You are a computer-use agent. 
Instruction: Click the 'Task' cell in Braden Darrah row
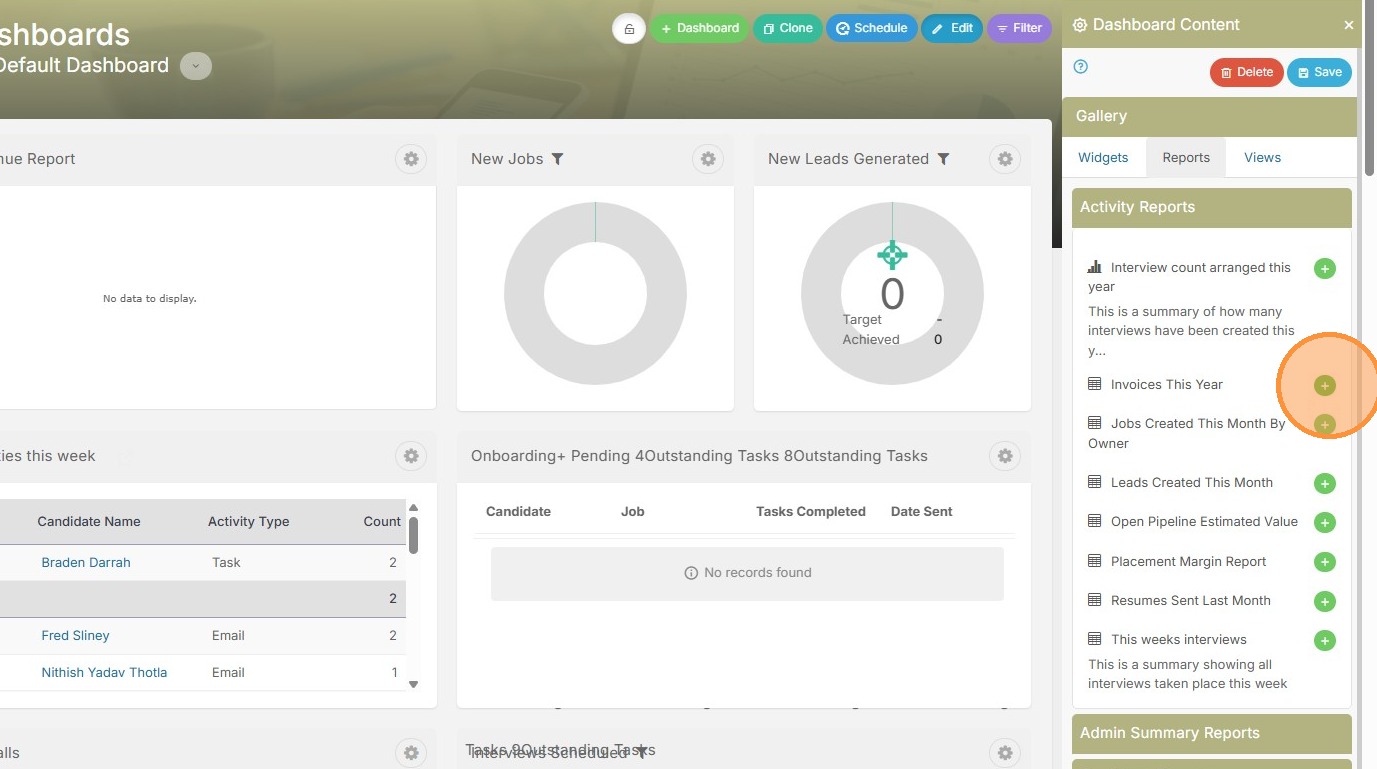(x=226, y=563)
